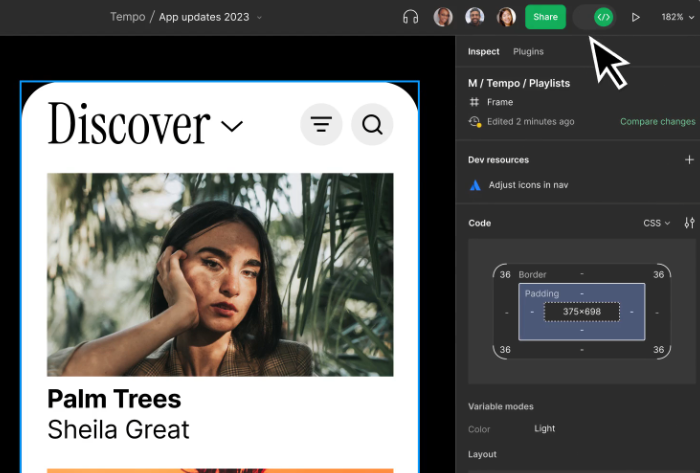Select the middle collaborator avatar
The height and width of the screenshot is (473, 700).
click(475, 17)
